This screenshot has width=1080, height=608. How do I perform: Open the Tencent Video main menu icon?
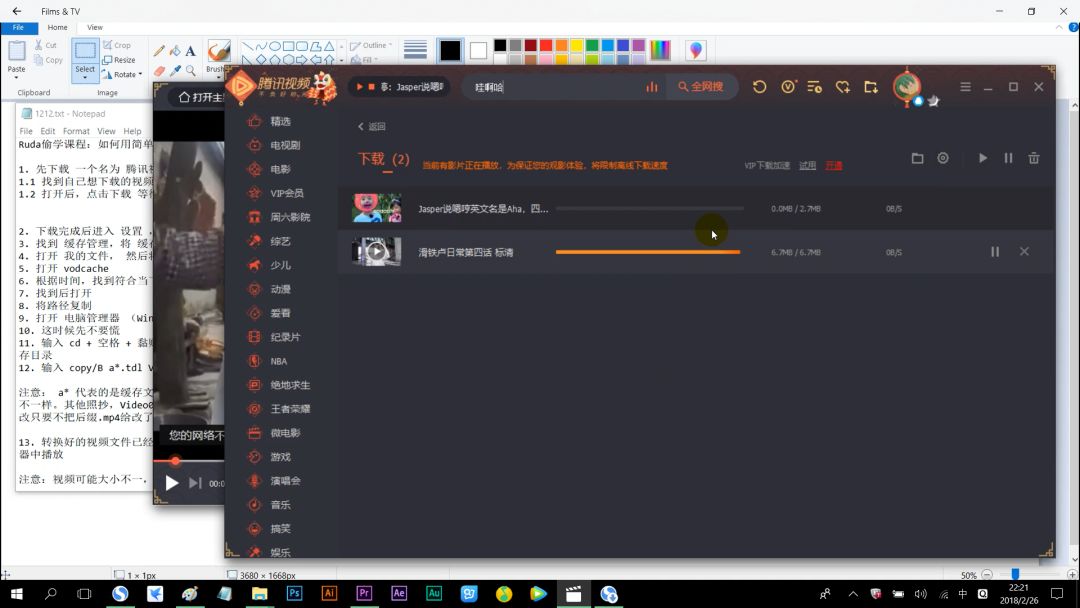[966, 87]
